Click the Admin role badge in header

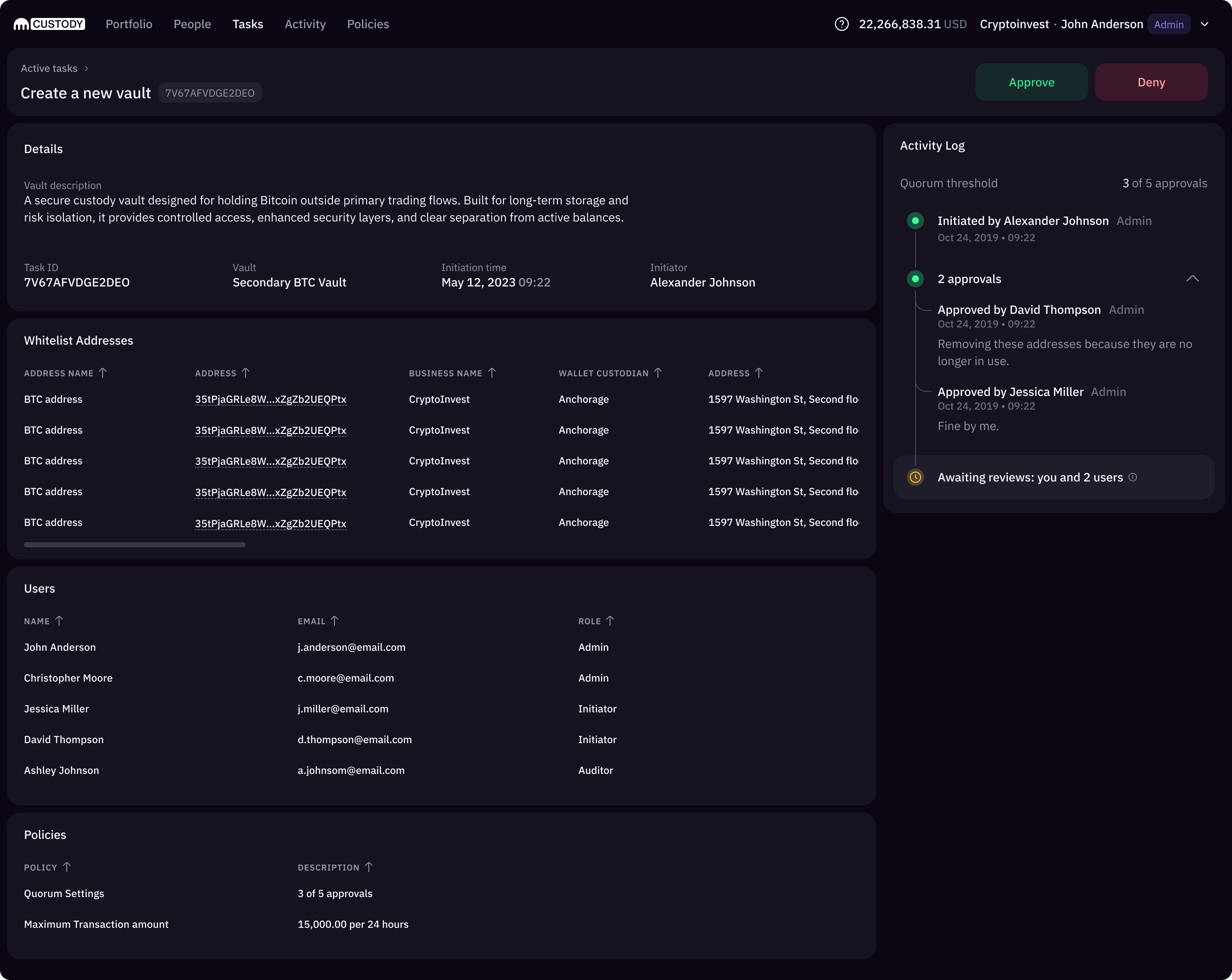click(x=1169, y=24)
